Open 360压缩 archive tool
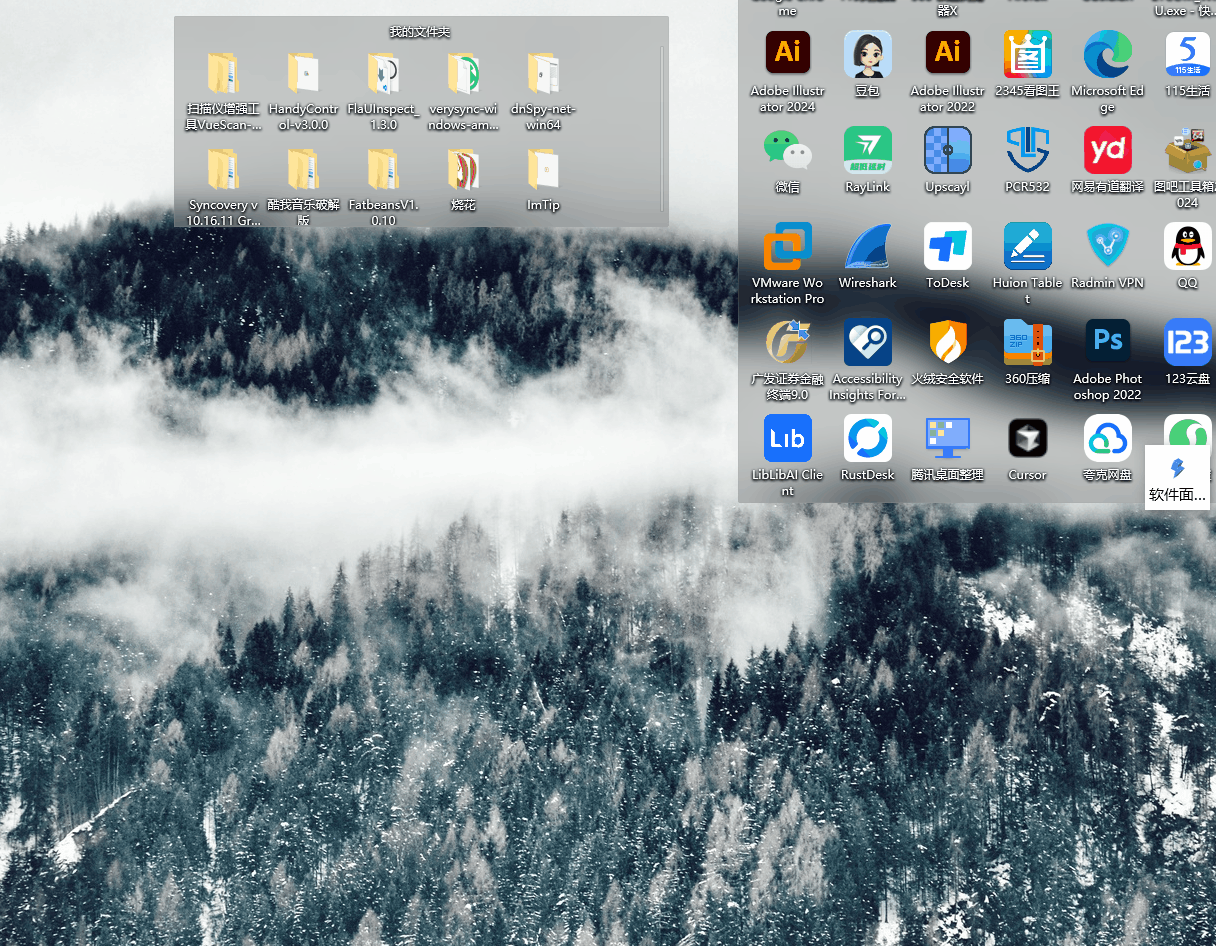1216x946 pixels. point(1028,352)
